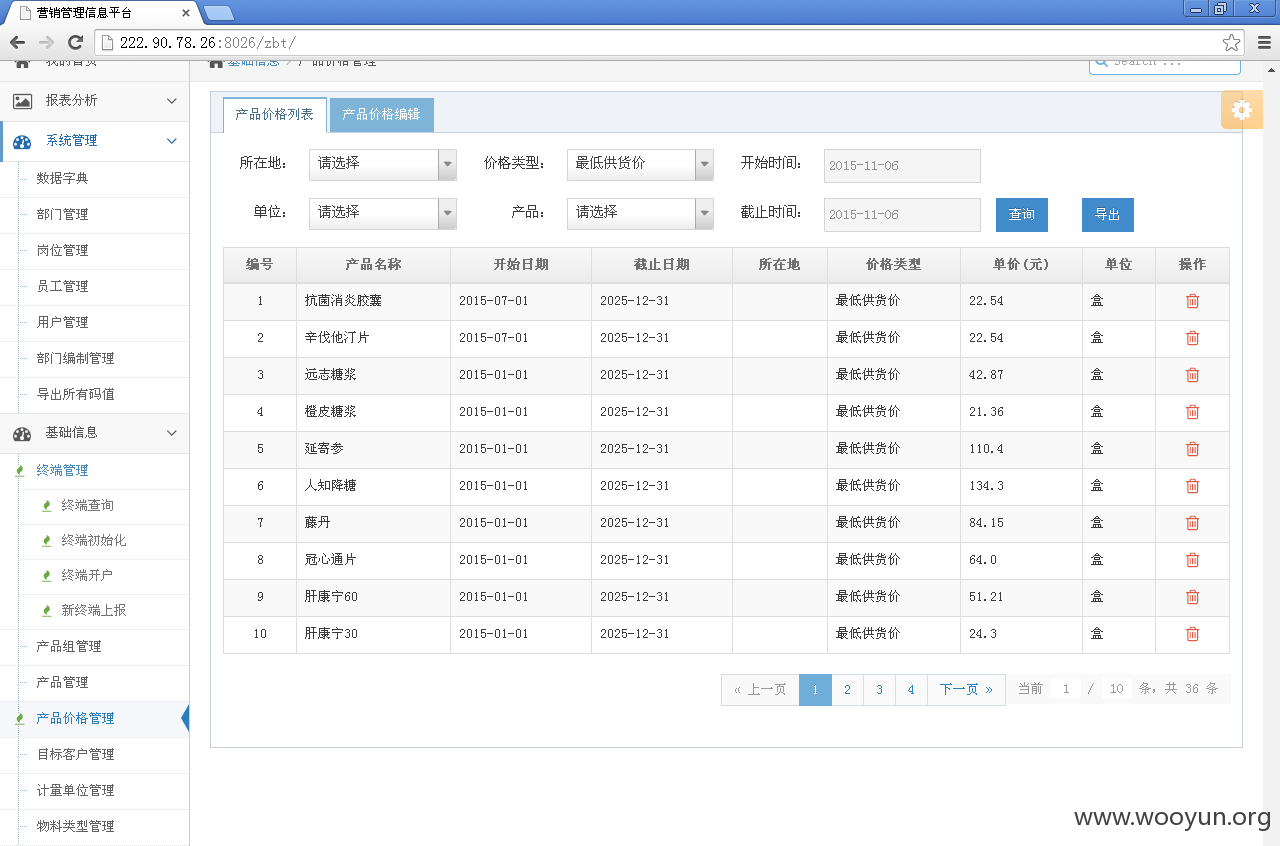The height and width of the screenshot is (846, 1280).
Task: Click the browser forward arrow
Action: click(46, 42)
